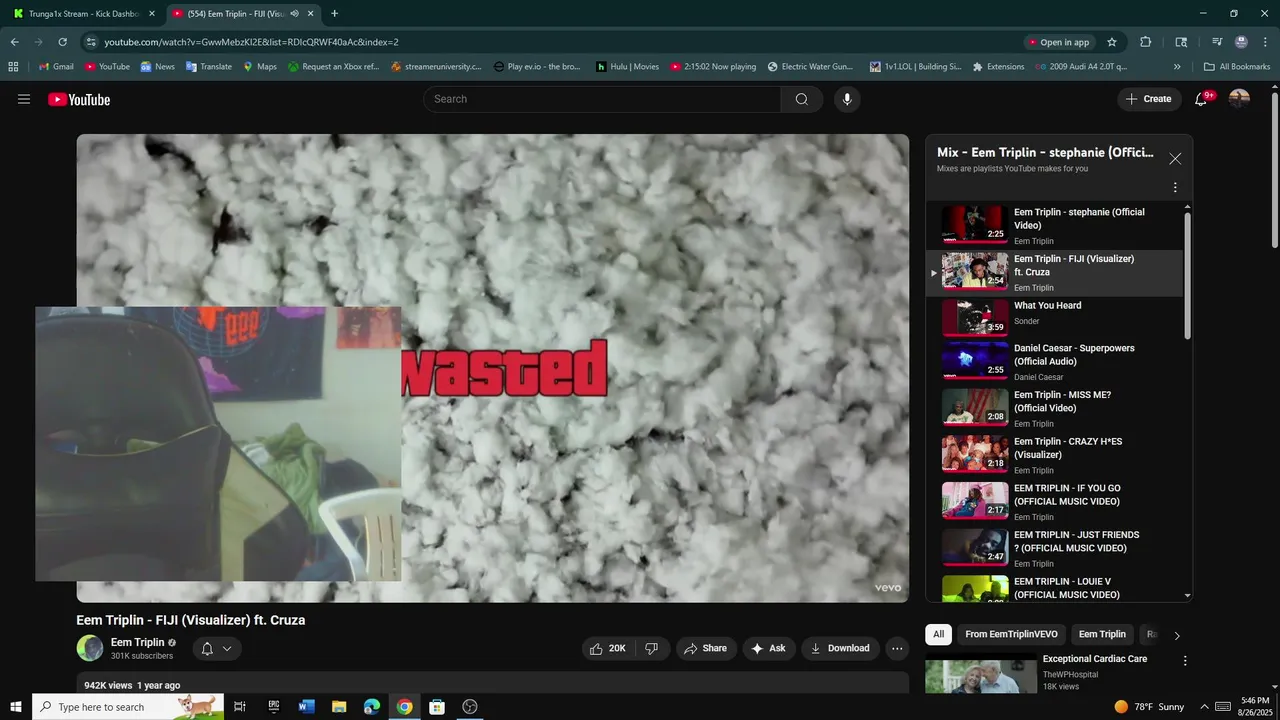Open All Bookmarks folder
This screenshot has height=720, width=1280.
click(x=1237, y=67)
